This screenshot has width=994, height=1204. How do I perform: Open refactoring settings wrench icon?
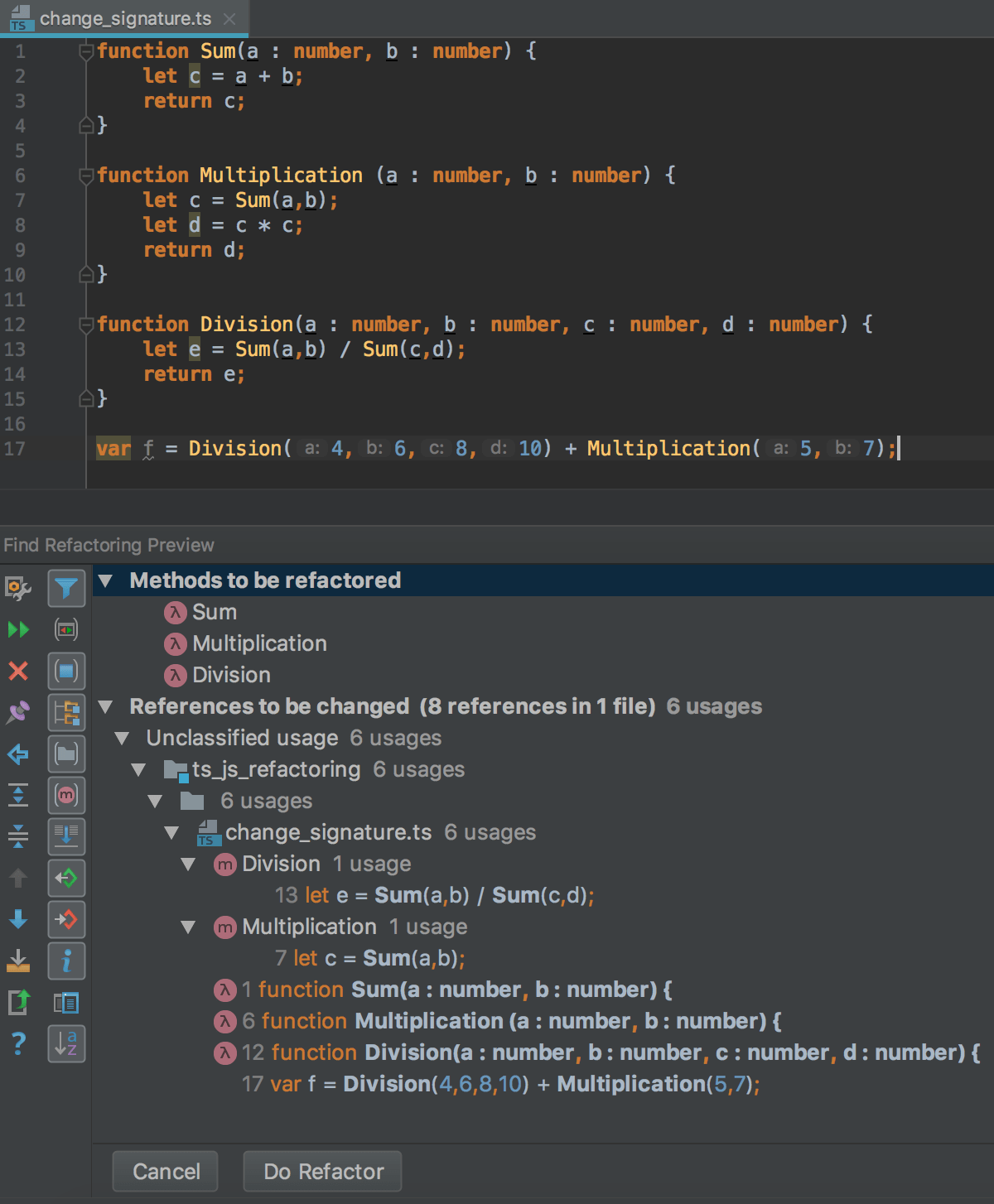click(18, 589)
